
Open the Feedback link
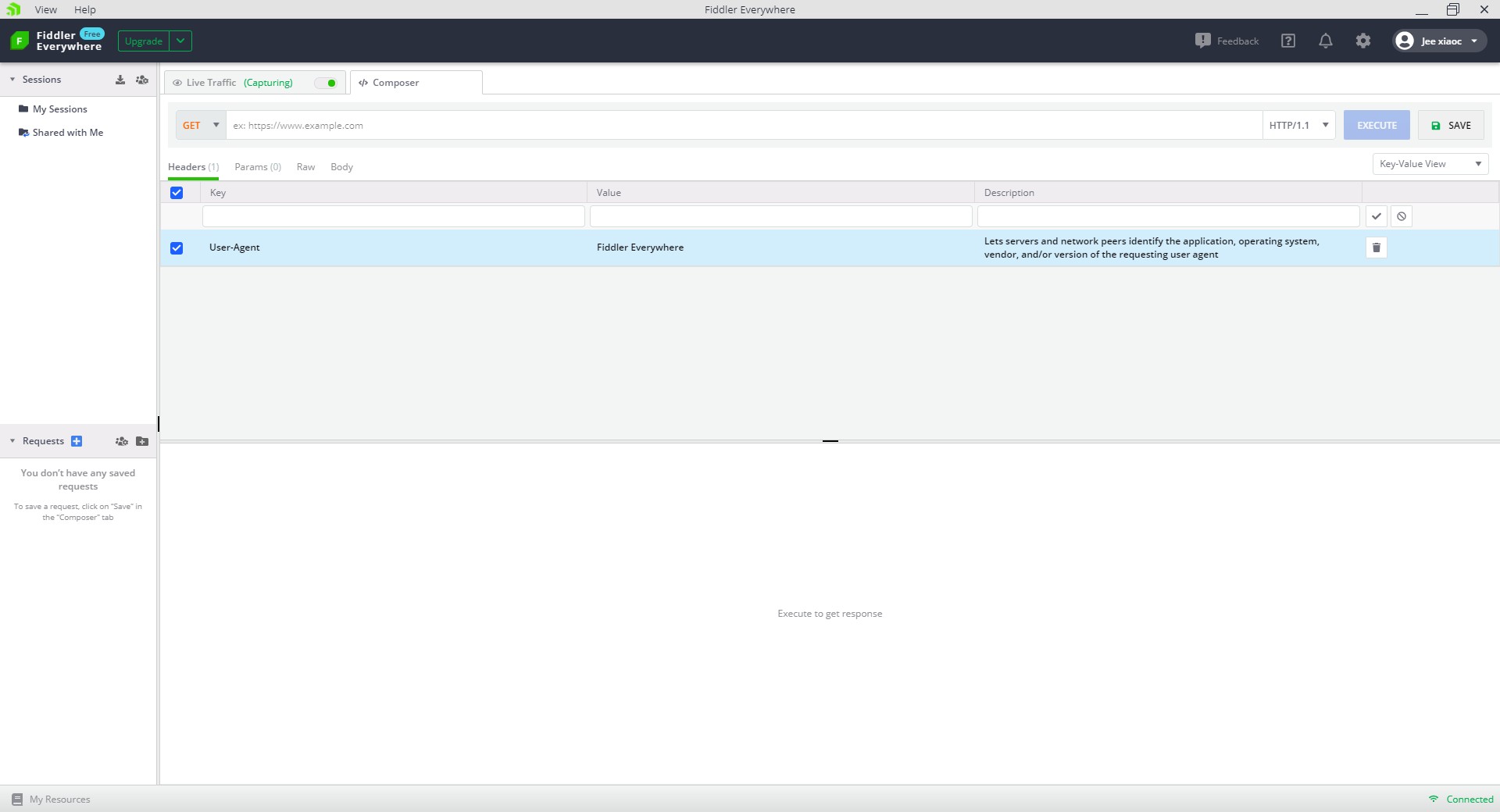[1227, 41]
